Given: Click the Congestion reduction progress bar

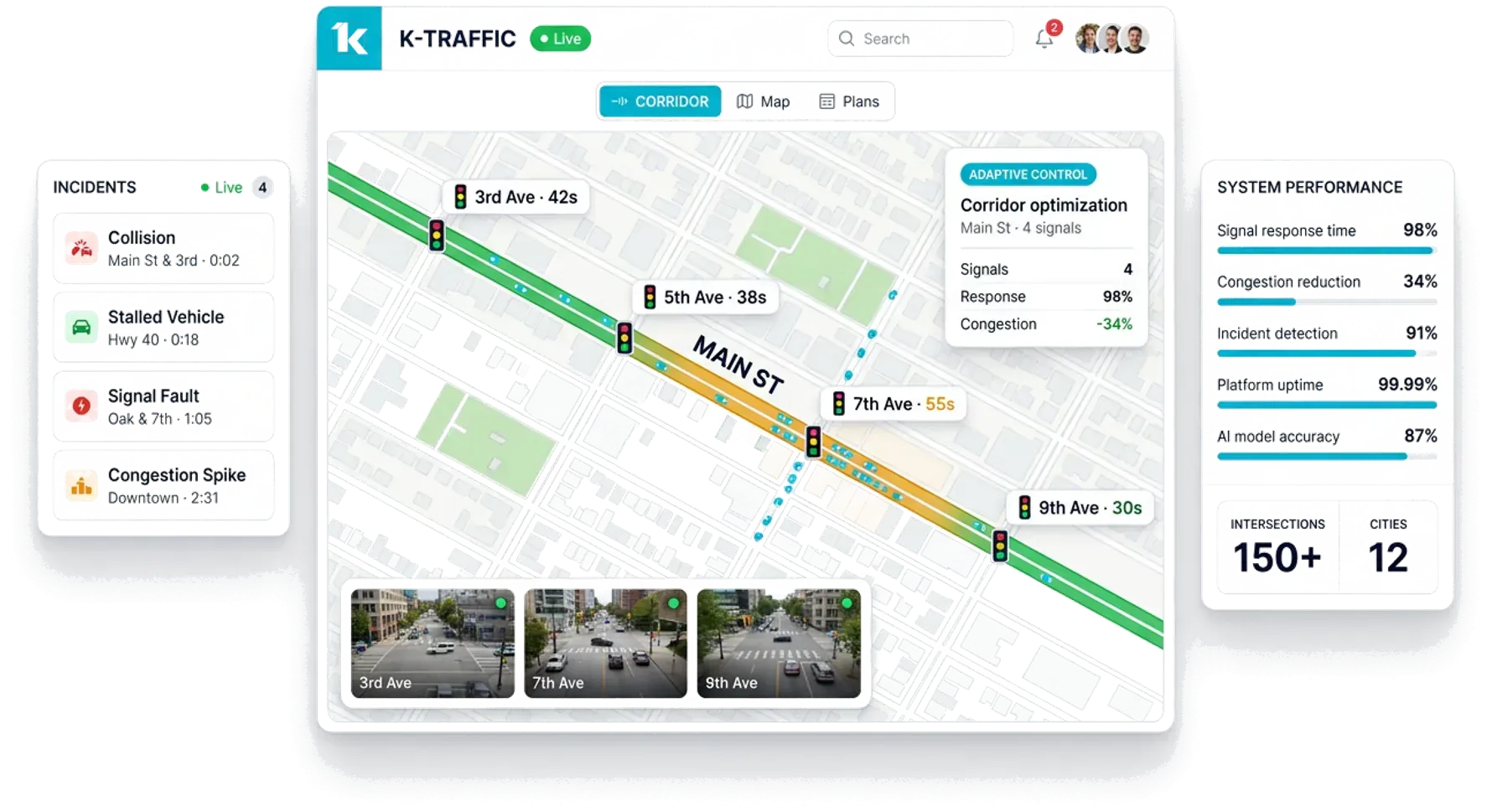Looking at the screenshot, I should click(1327, 302).
